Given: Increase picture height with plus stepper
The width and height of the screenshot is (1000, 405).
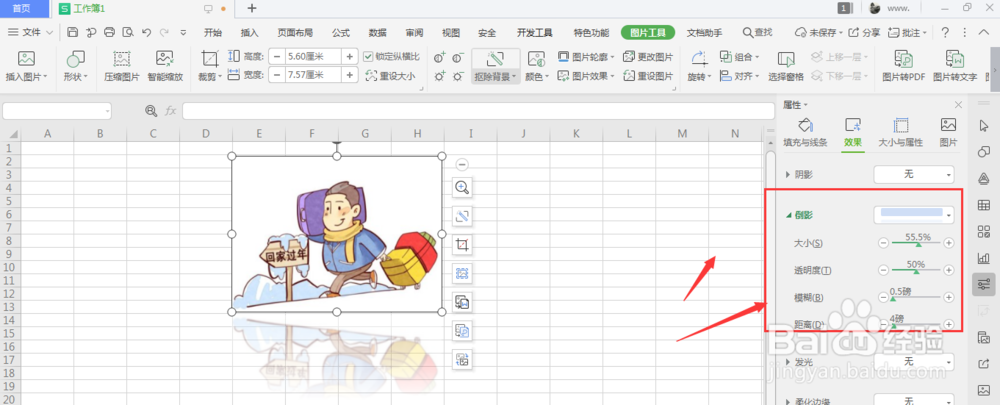Looking at the screenshot, I should point(349,56).
